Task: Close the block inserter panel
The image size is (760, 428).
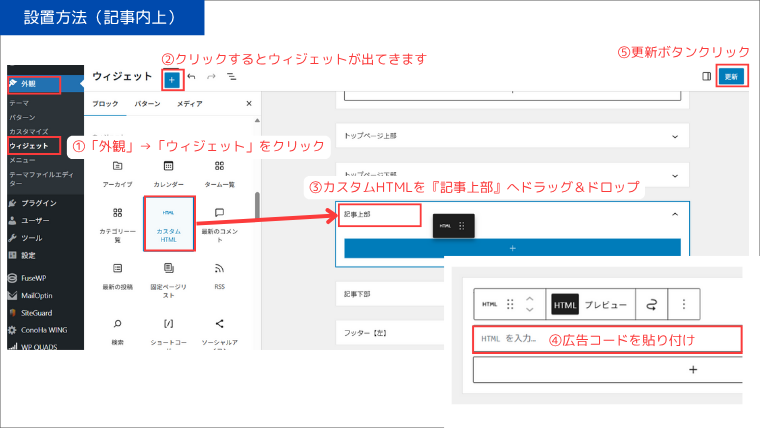Action: [x=249, y=103]
